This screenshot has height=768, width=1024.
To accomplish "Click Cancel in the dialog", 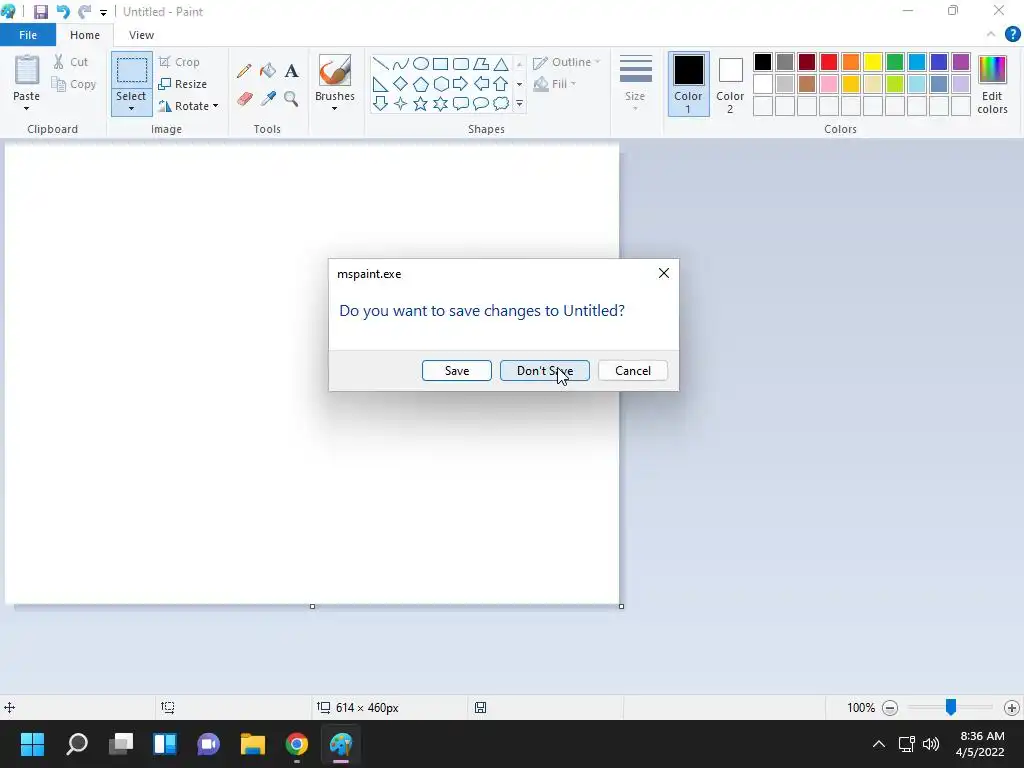I will tap(633, 371).
